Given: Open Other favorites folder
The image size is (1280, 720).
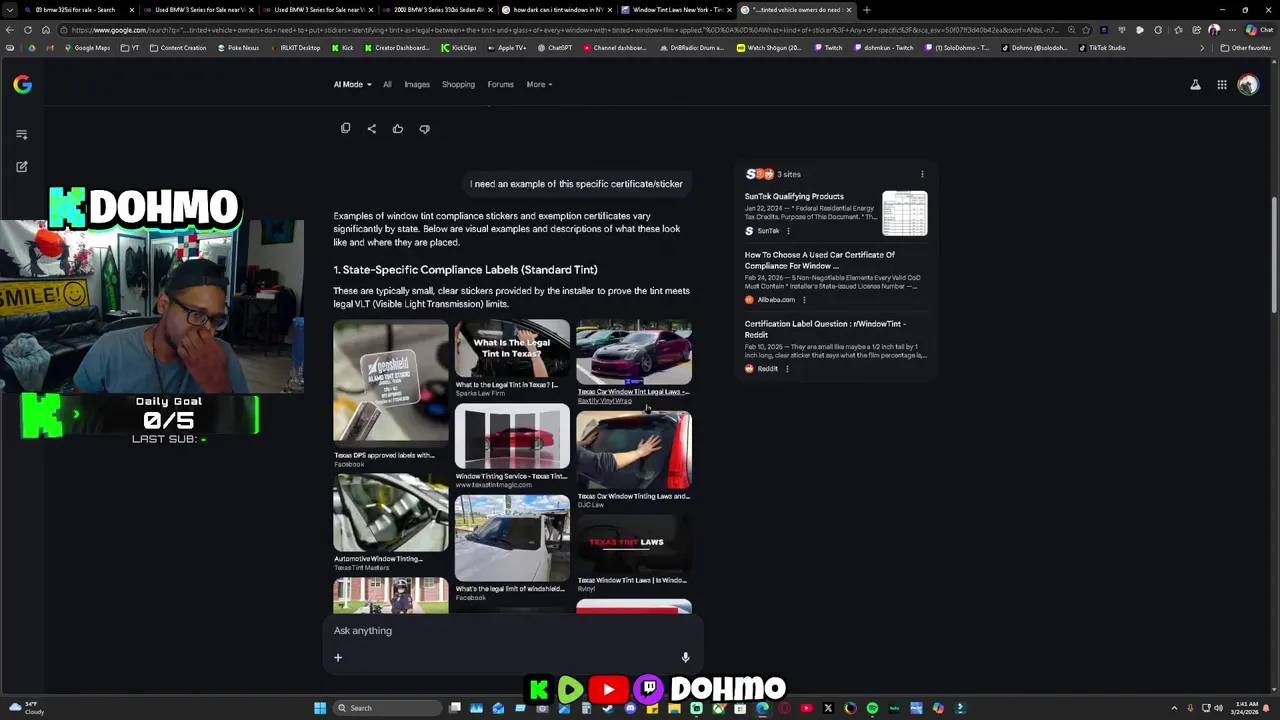Looking at the screenshot, I should click(1245, 48).
